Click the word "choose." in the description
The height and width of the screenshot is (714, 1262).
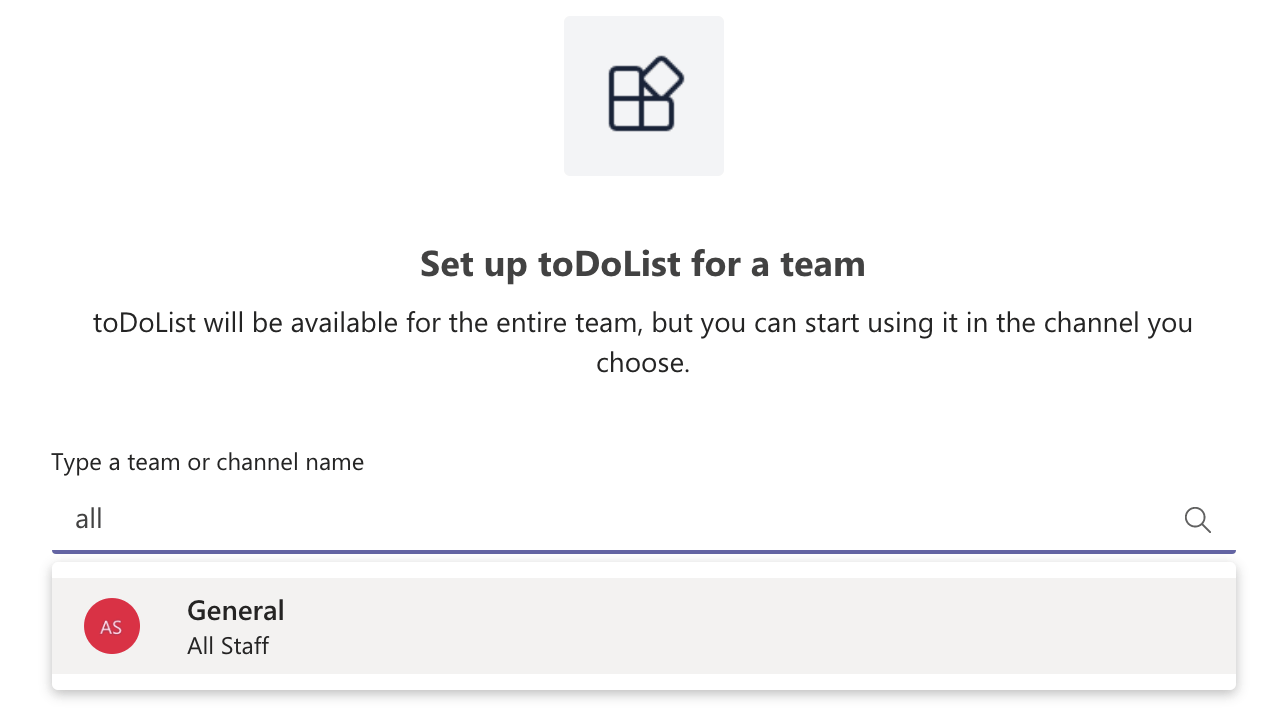pos(643,362)
